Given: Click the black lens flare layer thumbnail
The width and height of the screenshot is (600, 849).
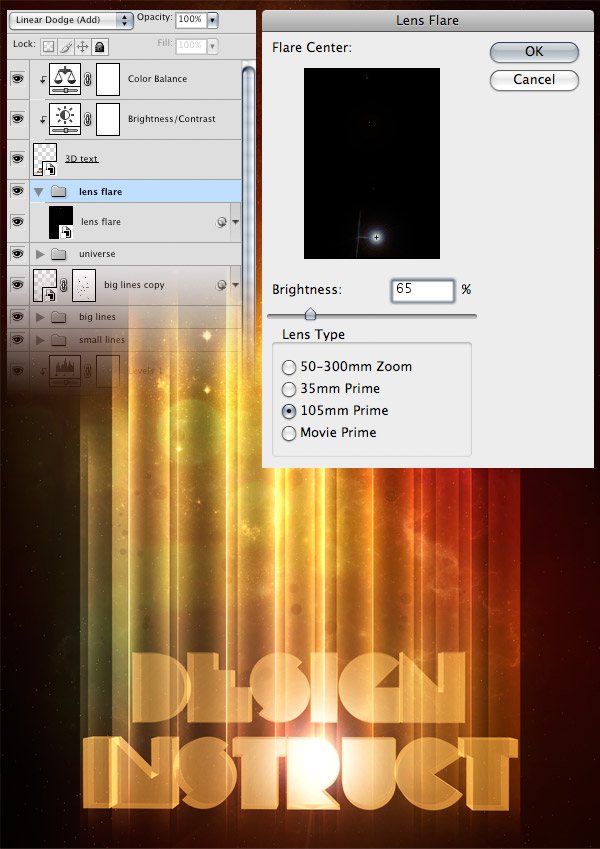Looking at the screenshot, I should (x=61, y=222).
